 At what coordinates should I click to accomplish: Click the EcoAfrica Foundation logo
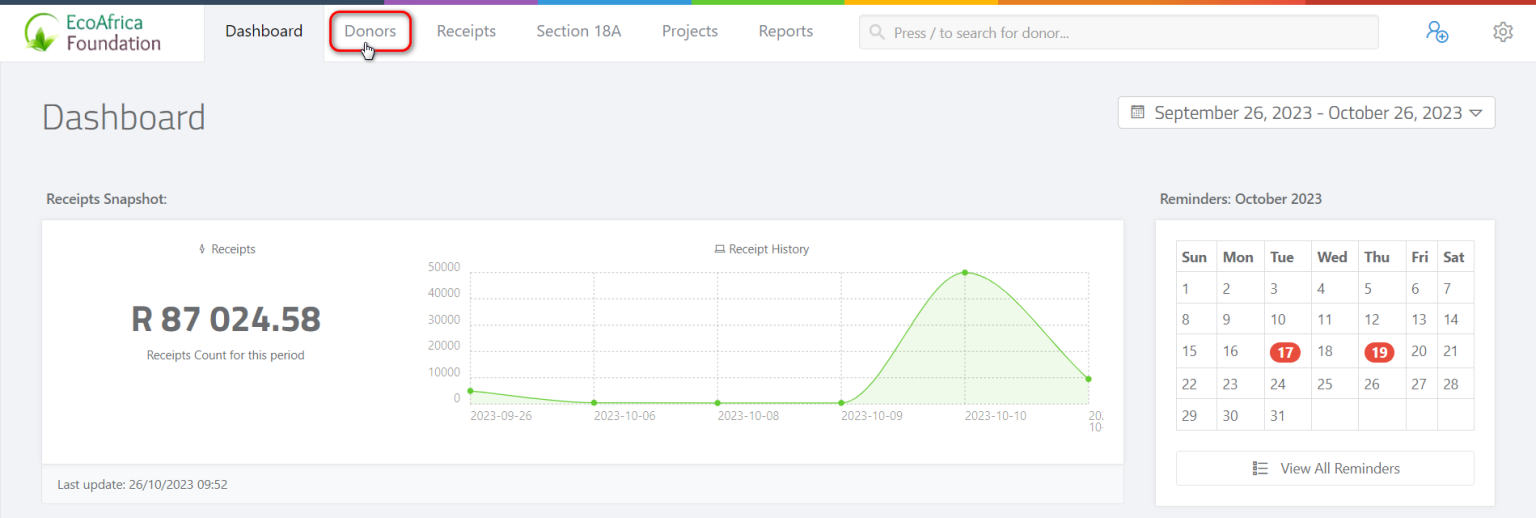[93, 32]
